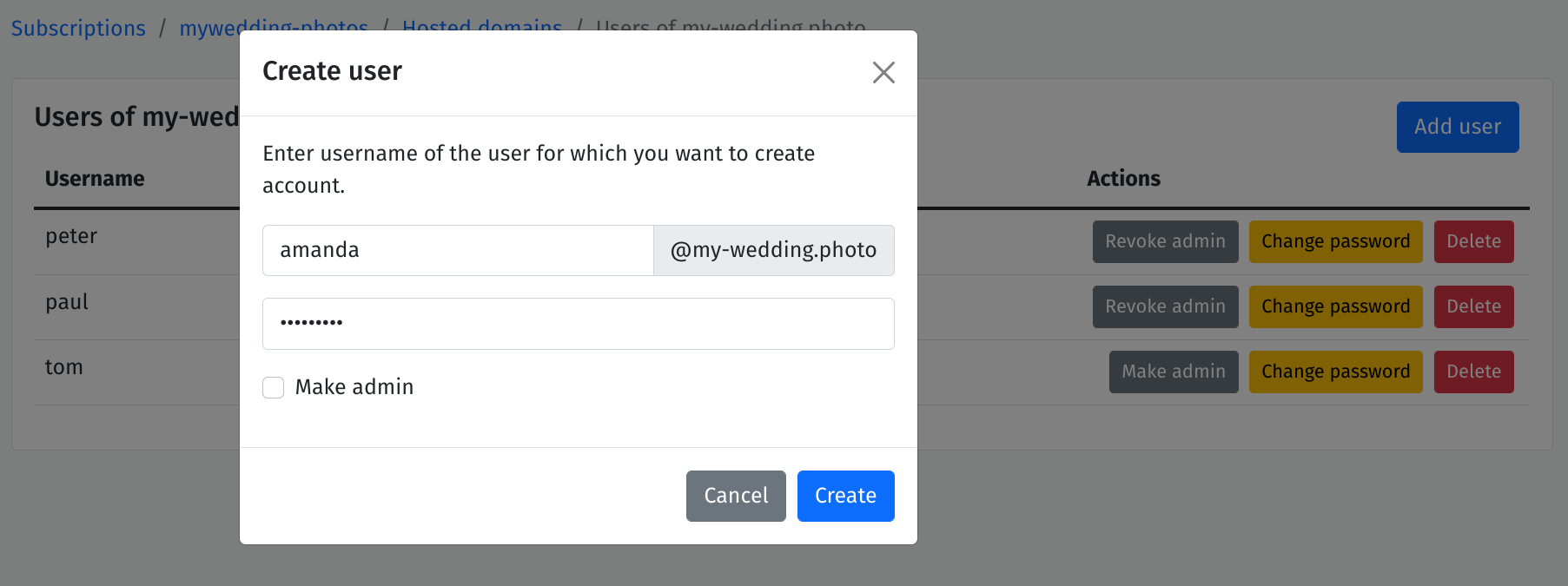Screen dimensions: 1568x586
Task: Cancel the Create user dialog
Action: [736, 496]
